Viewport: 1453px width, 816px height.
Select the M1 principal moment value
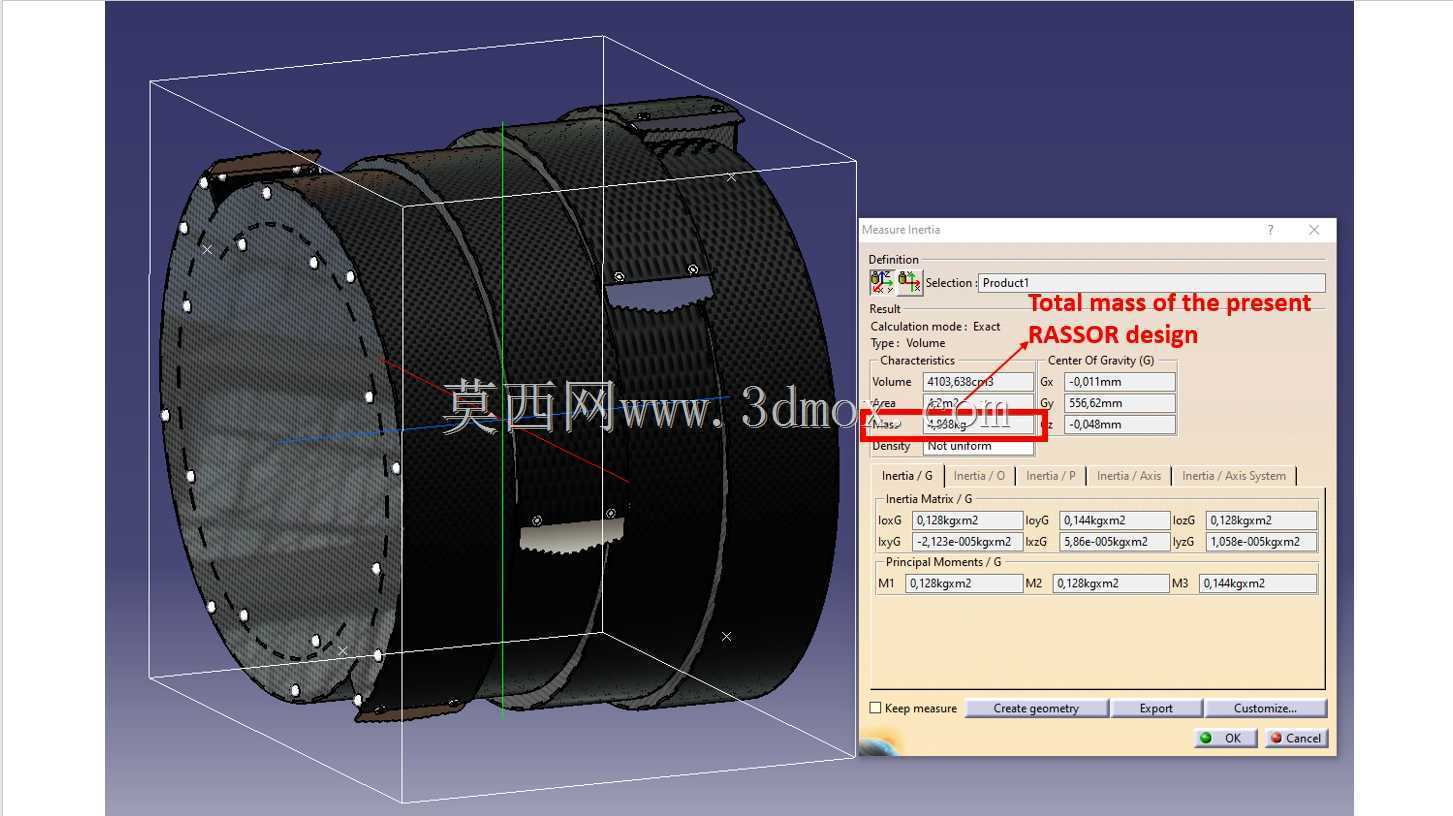click(964, 583)
